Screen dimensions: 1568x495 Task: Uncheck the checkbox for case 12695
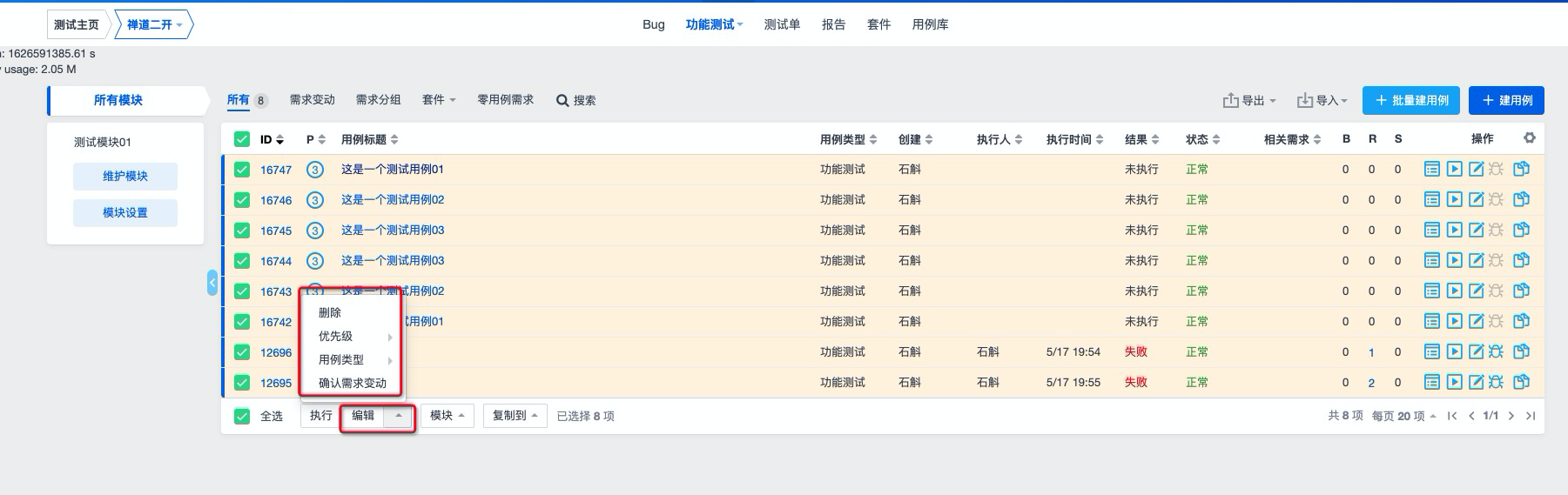[x=242, y=383]
